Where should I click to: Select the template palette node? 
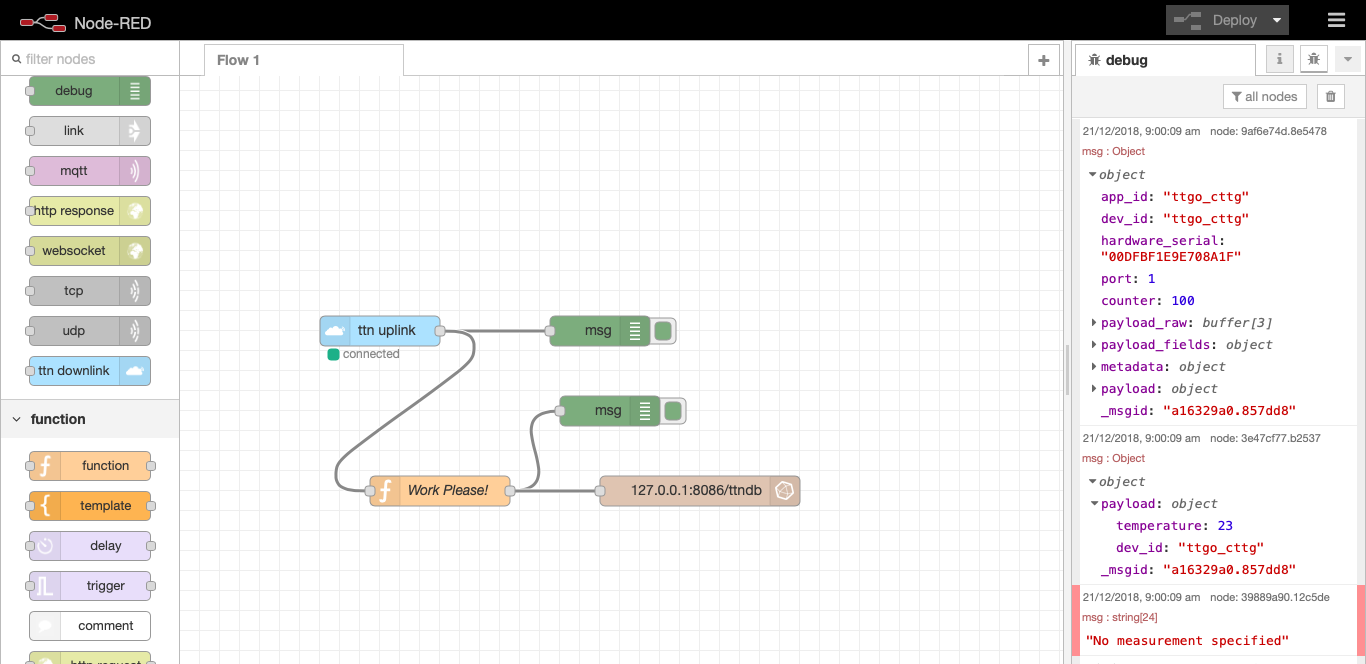coord(90,506)
